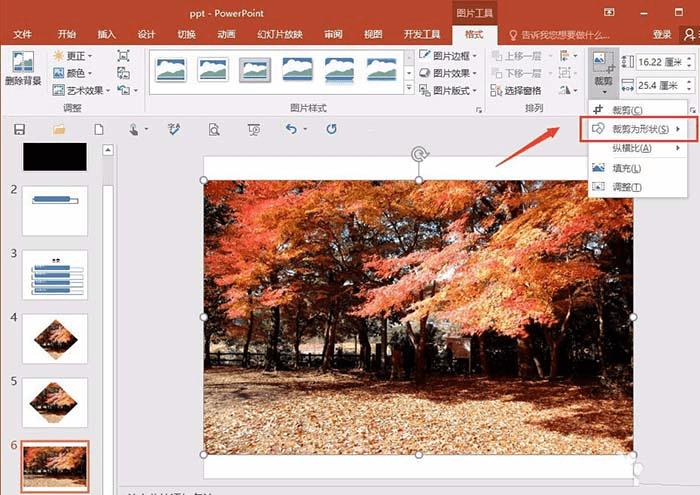
Task: Click the Undo arrow icon
Action: point(291,129)
